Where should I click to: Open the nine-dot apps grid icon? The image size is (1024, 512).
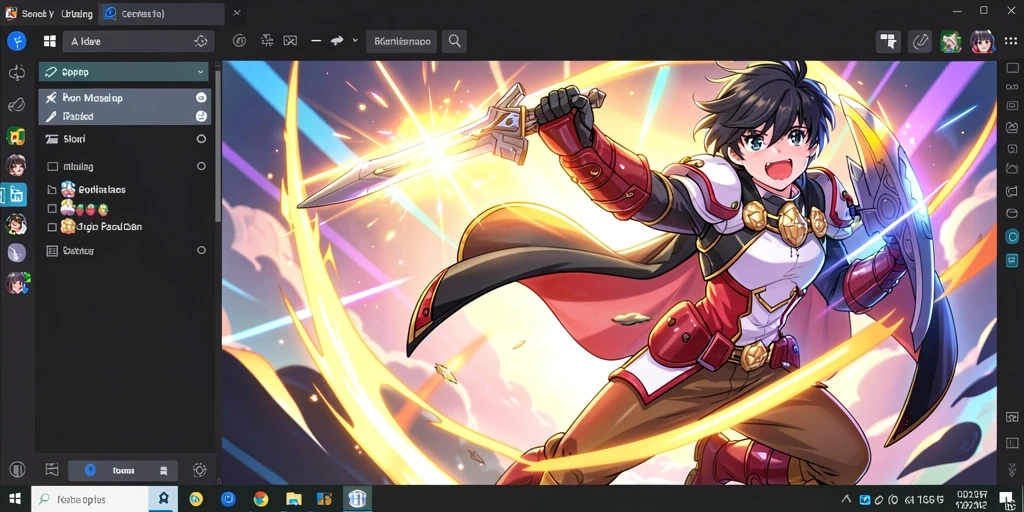click(1010, 41)
